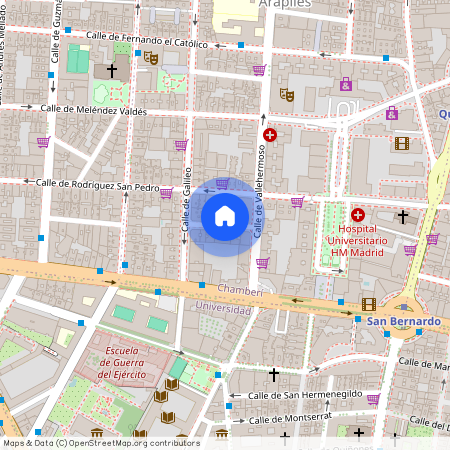Select the theatre masks icon near Fernando el Católico
Screen dimensions: 450x450
click(x=151, y=58)
